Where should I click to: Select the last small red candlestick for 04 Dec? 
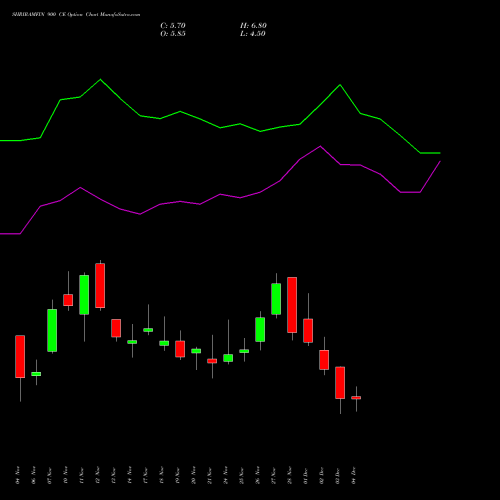coord(356,398)
